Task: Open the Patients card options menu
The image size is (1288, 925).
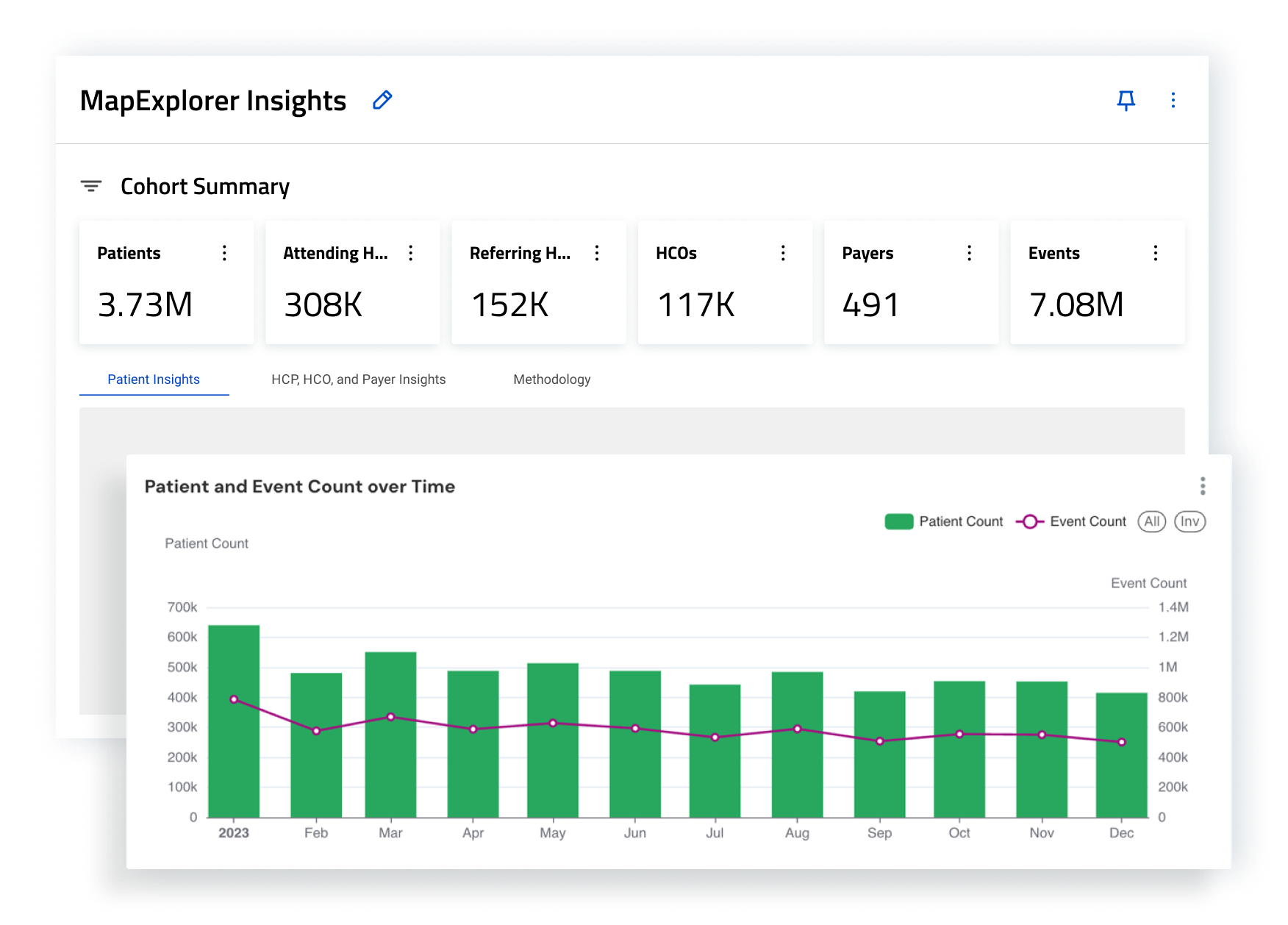Action: 224,253
